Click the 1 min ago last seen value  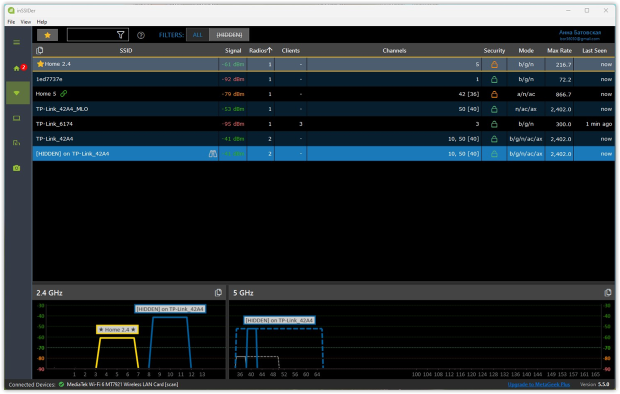599,124
